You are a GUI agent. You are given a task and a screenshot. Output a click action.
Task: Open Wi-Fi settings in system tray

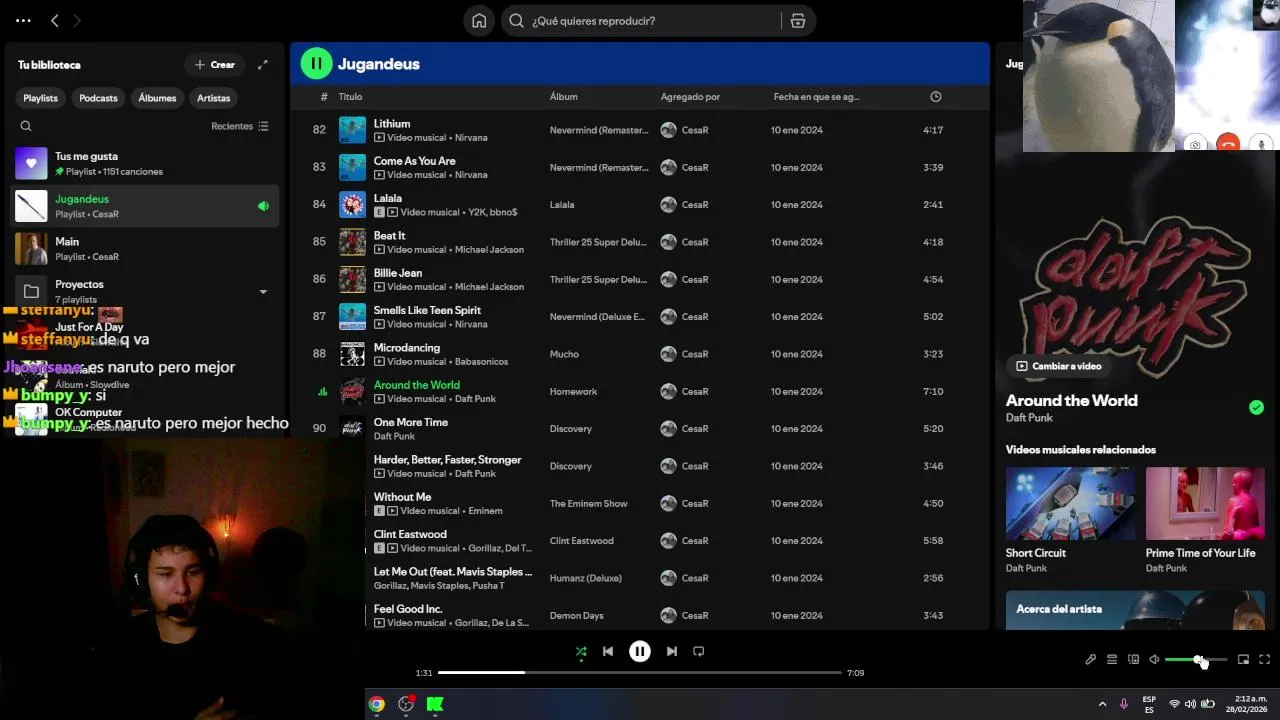point(1174,704)
